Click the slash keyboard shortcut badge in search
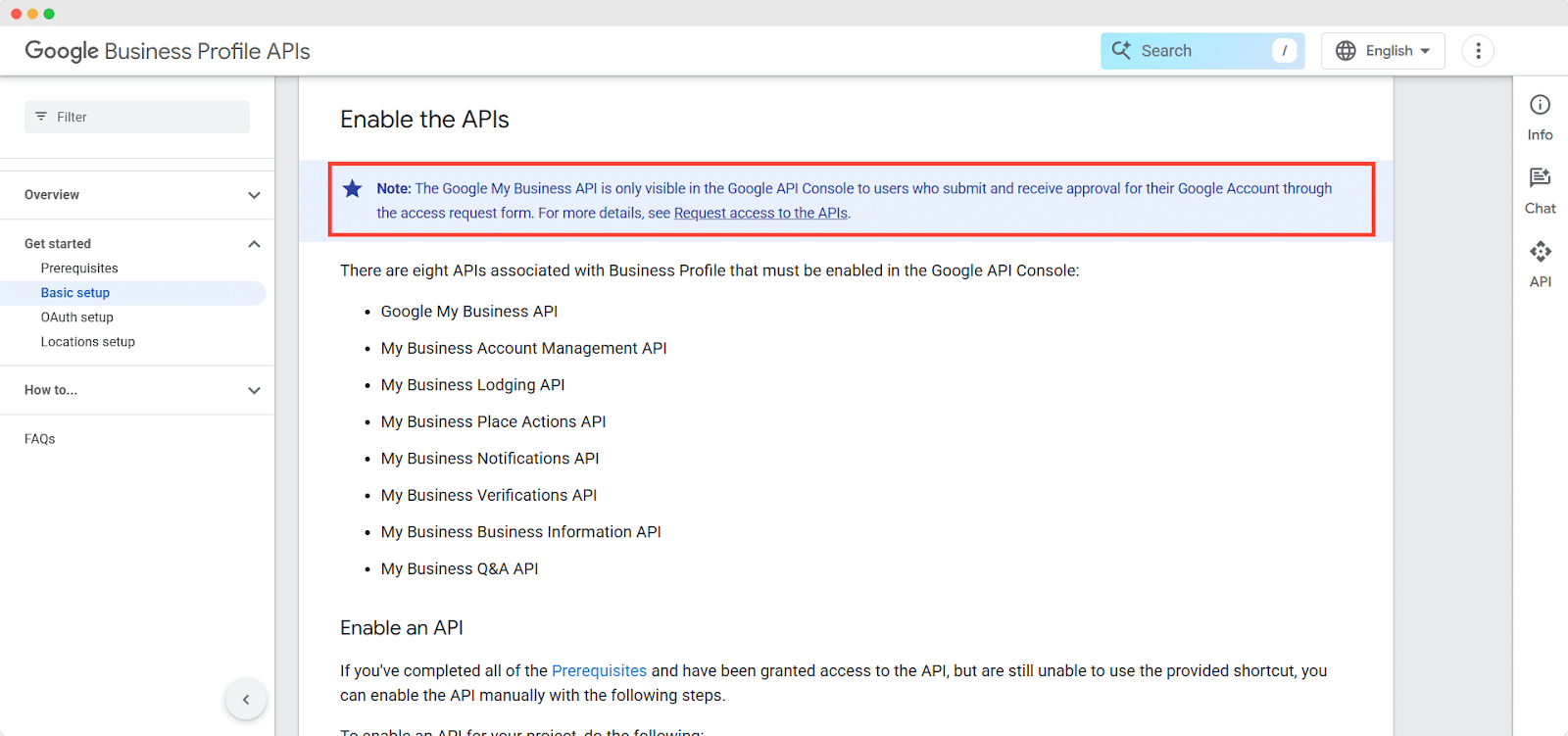 coord(1284,51)
